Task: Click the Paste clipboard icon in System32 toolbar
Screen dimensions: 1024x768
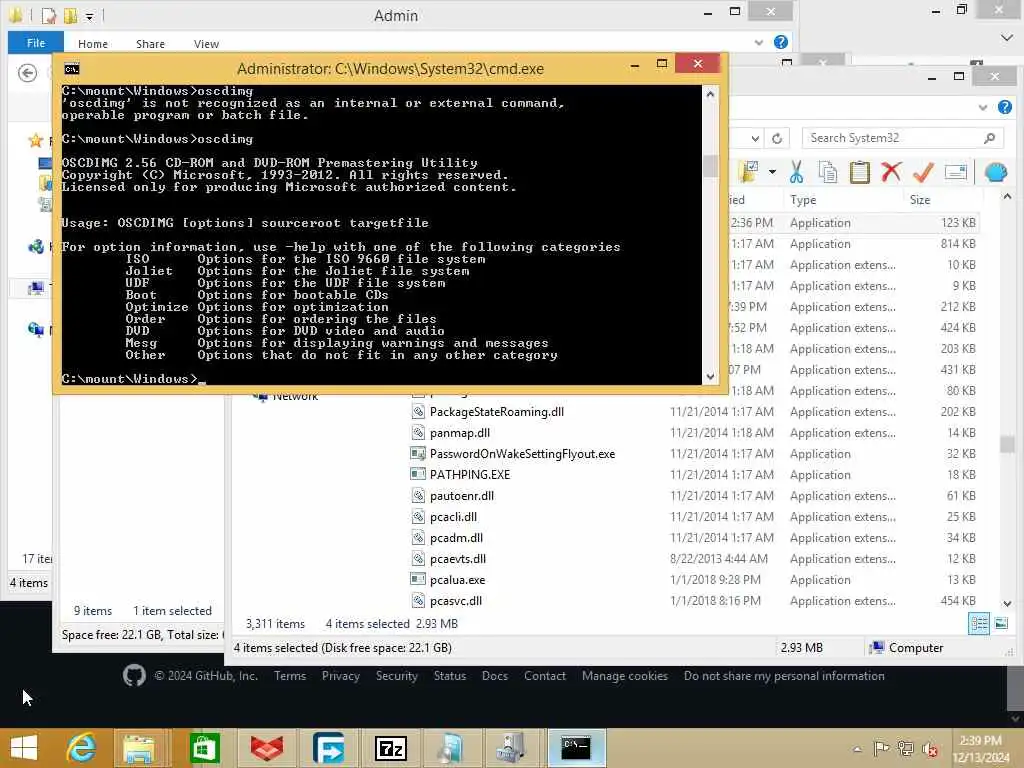Action: tap(859, 172)
